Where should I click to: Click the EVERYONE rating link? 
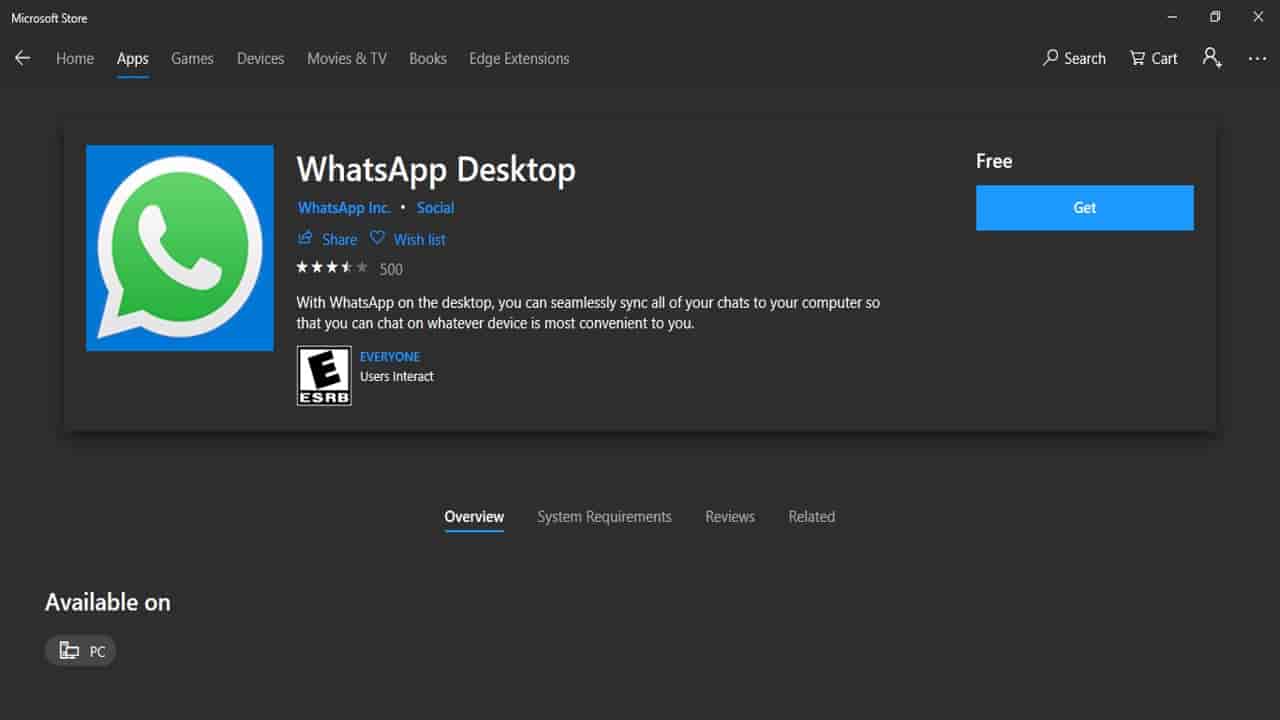[x=389, y=357]
